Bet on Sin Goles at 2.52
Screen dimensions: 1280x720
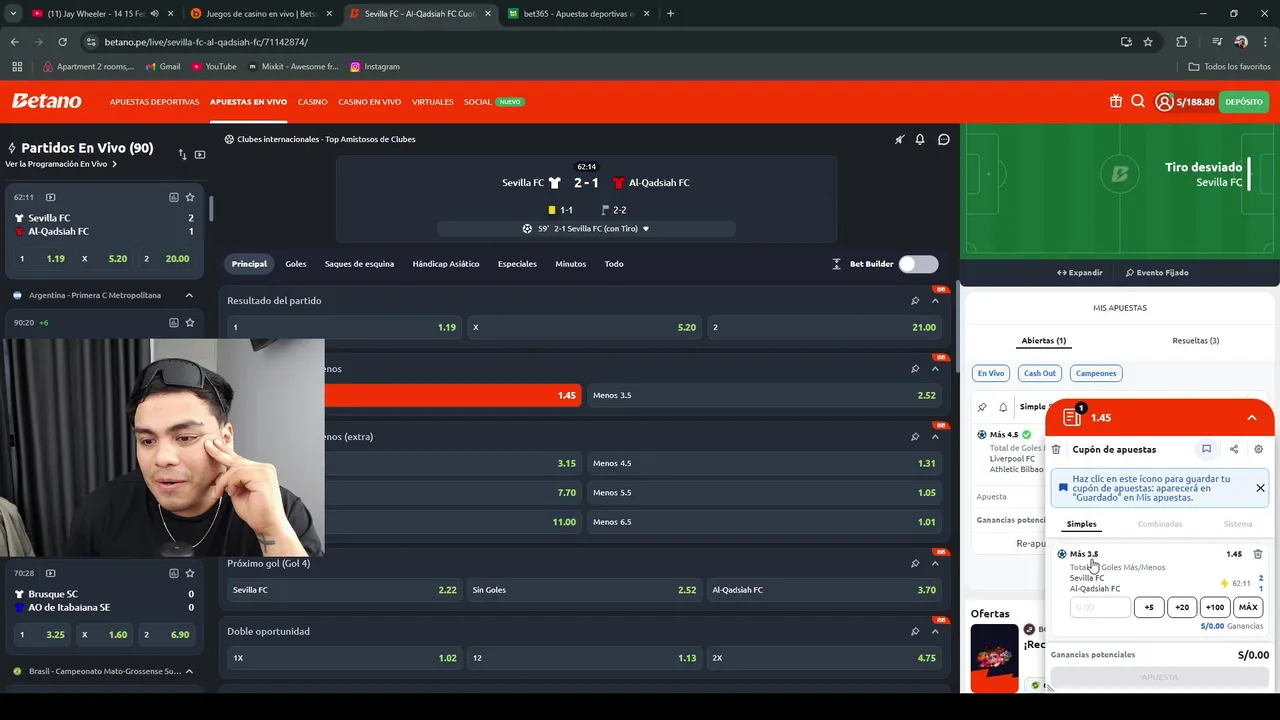pos(584,590)
